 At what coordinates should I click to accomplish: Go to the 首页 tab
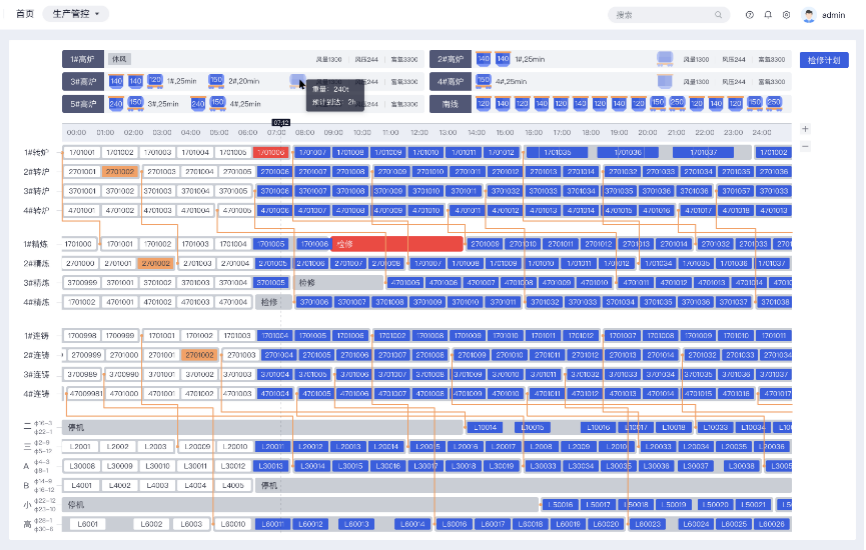(24, 14)
